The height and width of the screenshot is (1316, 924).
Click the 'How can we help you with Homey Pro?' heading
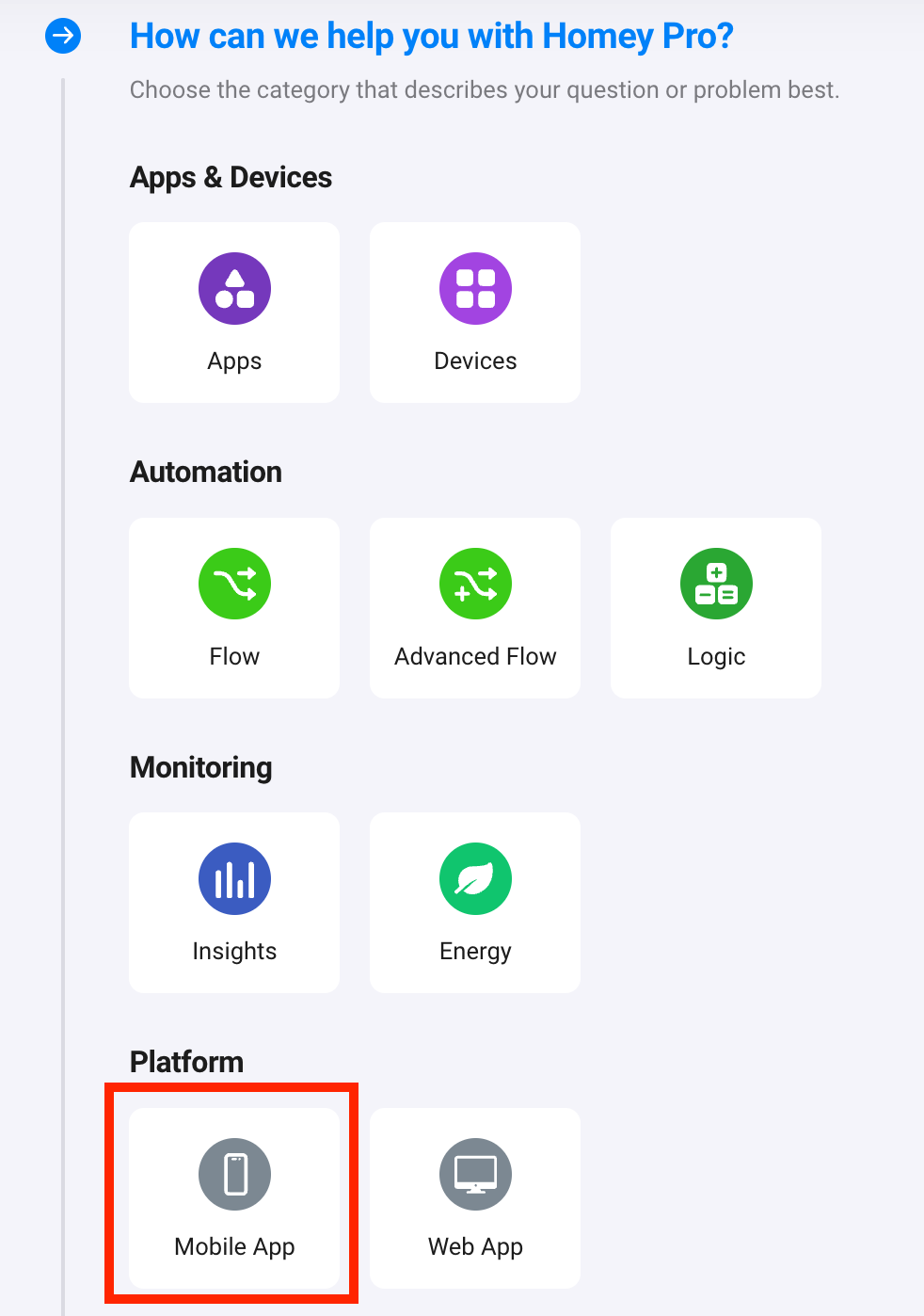click(432, 37)
